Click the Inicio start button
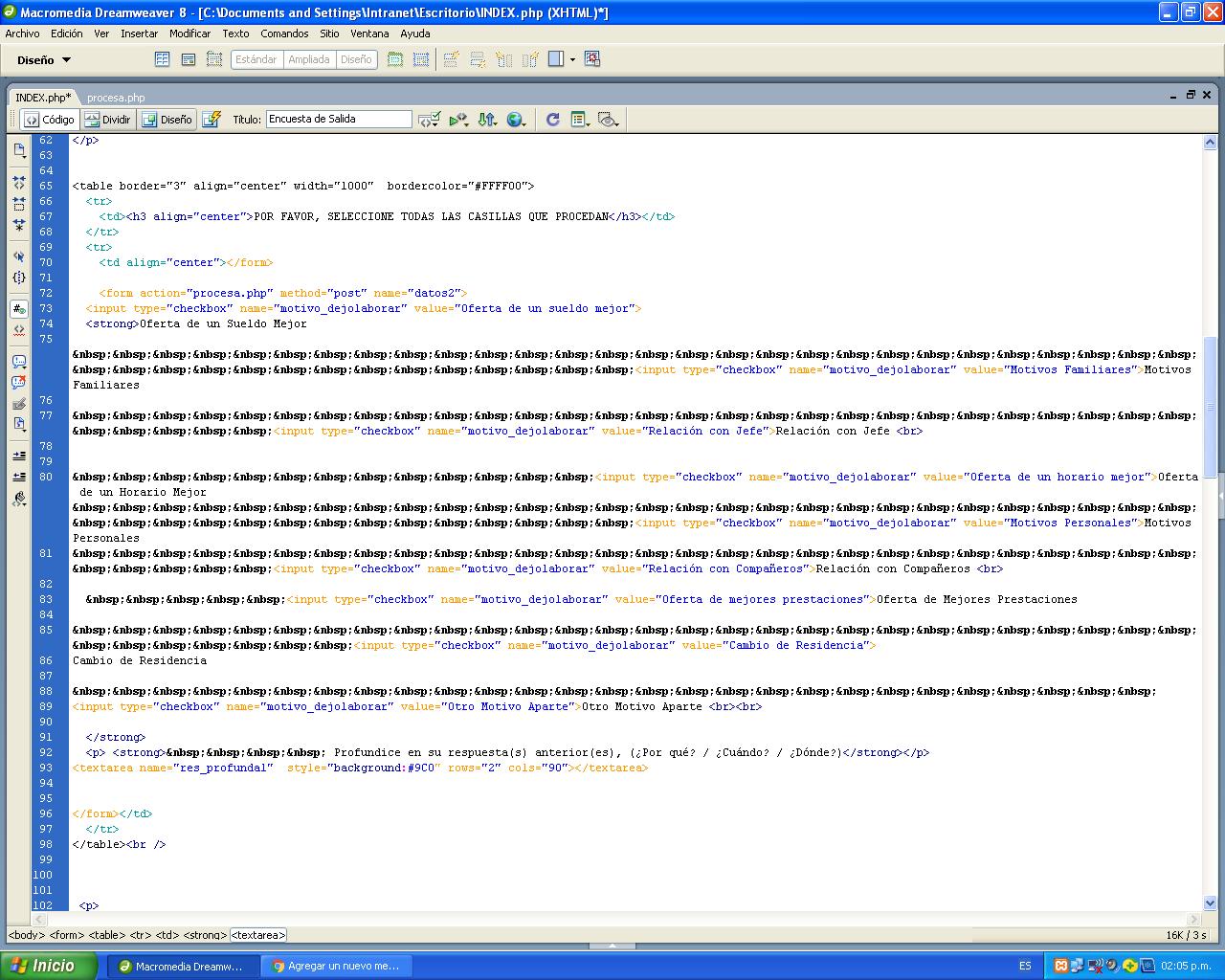Screen dimensions: 1225x980 pyautogui.click(x=48, y=966)
